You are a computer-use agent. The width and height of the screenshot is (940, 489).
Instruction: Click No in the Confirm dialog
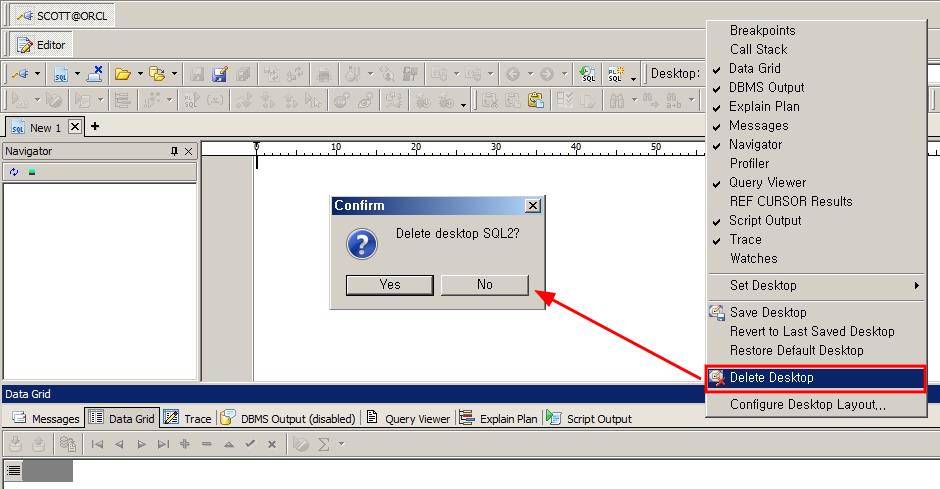tap(485, 285)
